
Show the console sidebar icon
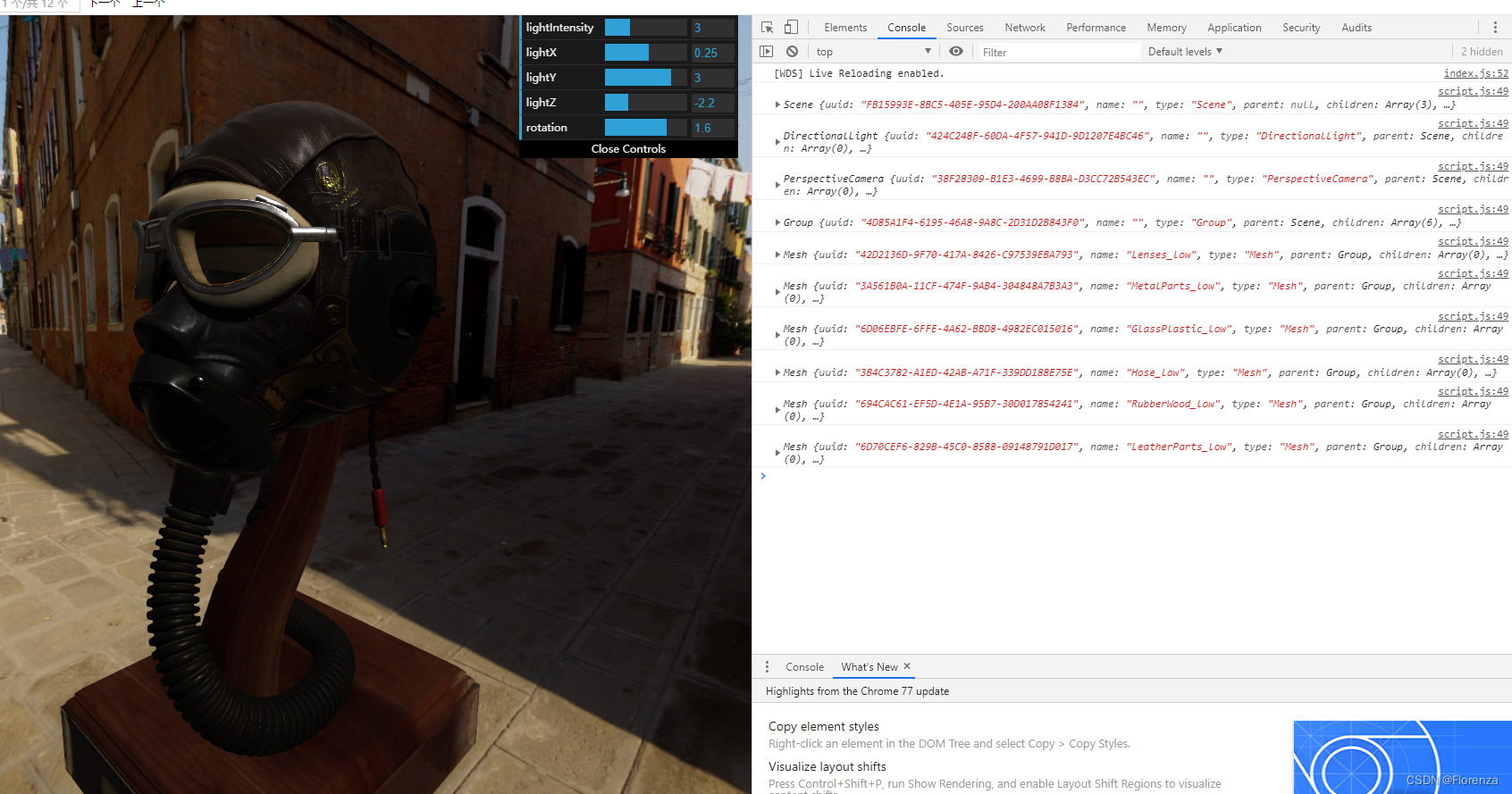767,52
